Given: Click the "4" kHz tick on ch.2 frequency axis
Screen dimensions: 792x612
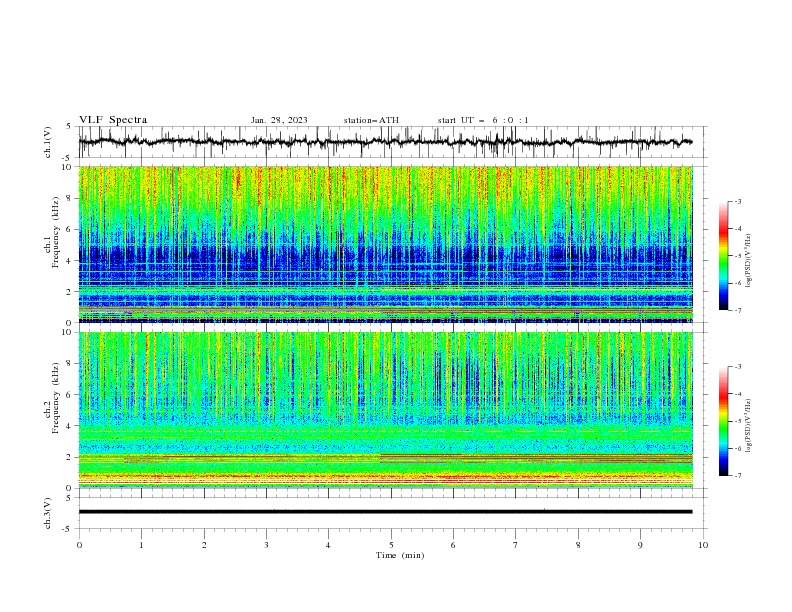Looking at the screenshot, I should click(71, 426).
